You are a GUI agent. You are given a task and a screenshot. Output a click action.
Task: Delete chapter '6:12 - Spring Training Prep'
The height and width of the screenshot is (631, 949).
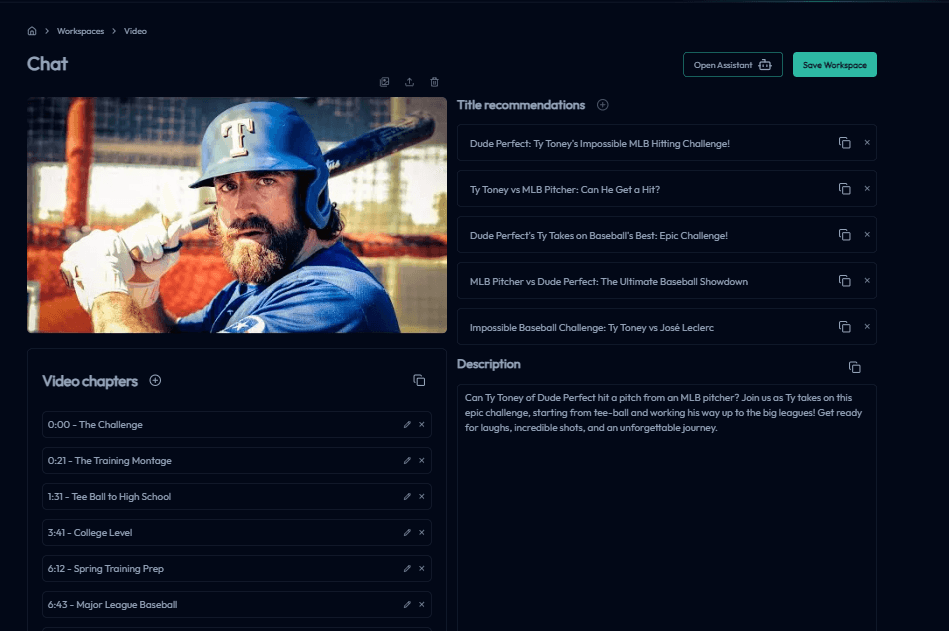pyautogui.click(x=422, y=569)
